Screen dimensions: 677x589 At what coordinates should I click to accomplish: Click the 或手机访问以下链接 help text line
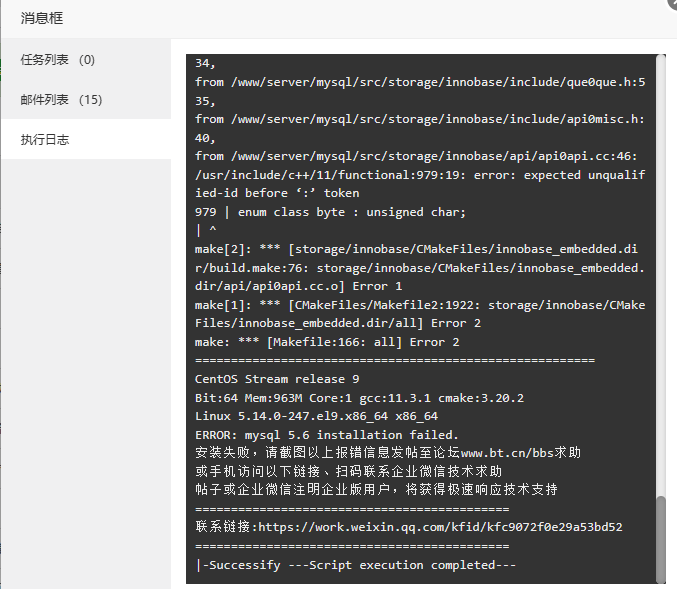coord(348,471)
